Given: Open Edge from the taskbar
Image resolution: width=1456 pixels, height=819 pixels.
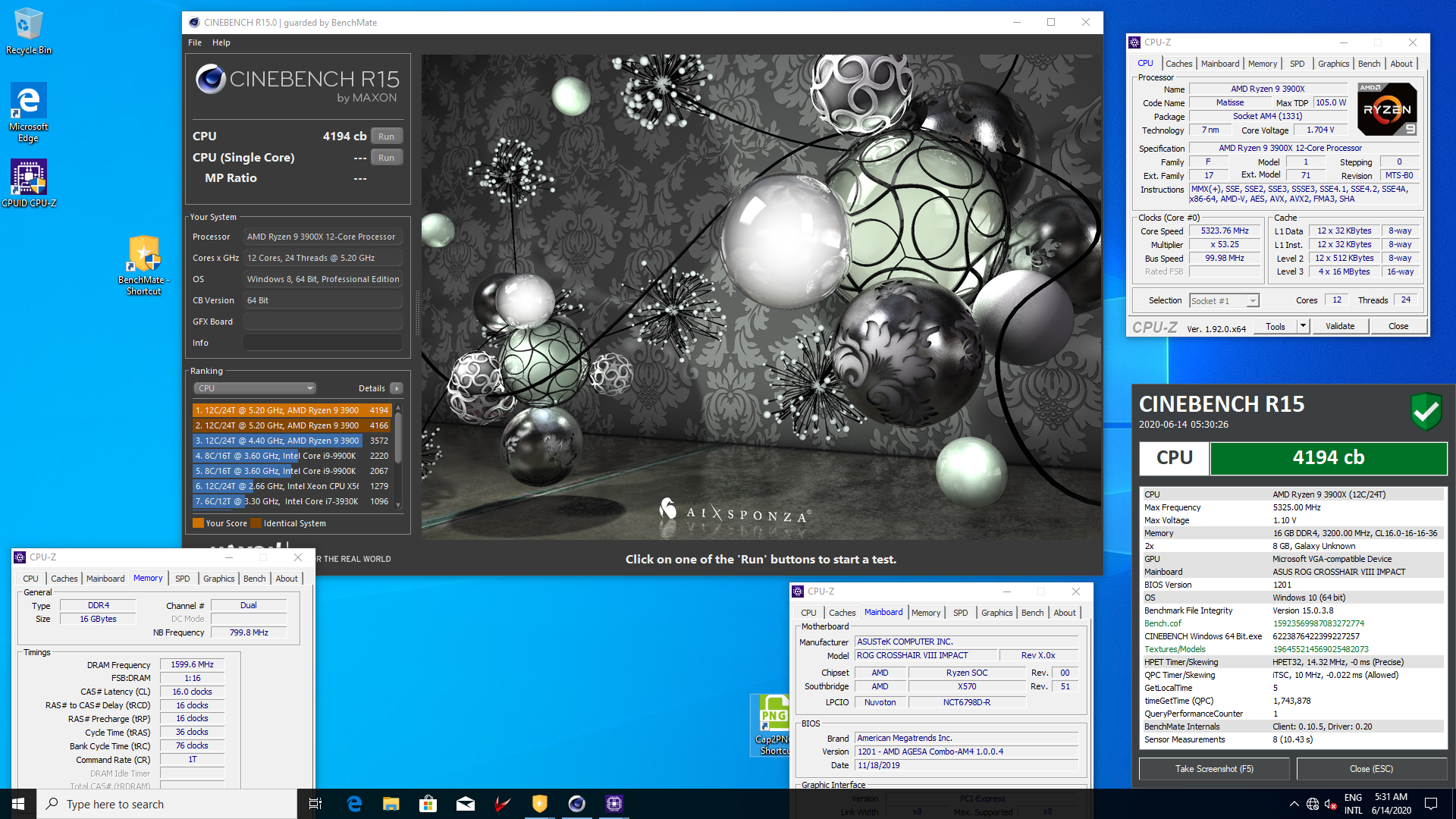Looking at the screenshot, I should click(x=353, y=804).
